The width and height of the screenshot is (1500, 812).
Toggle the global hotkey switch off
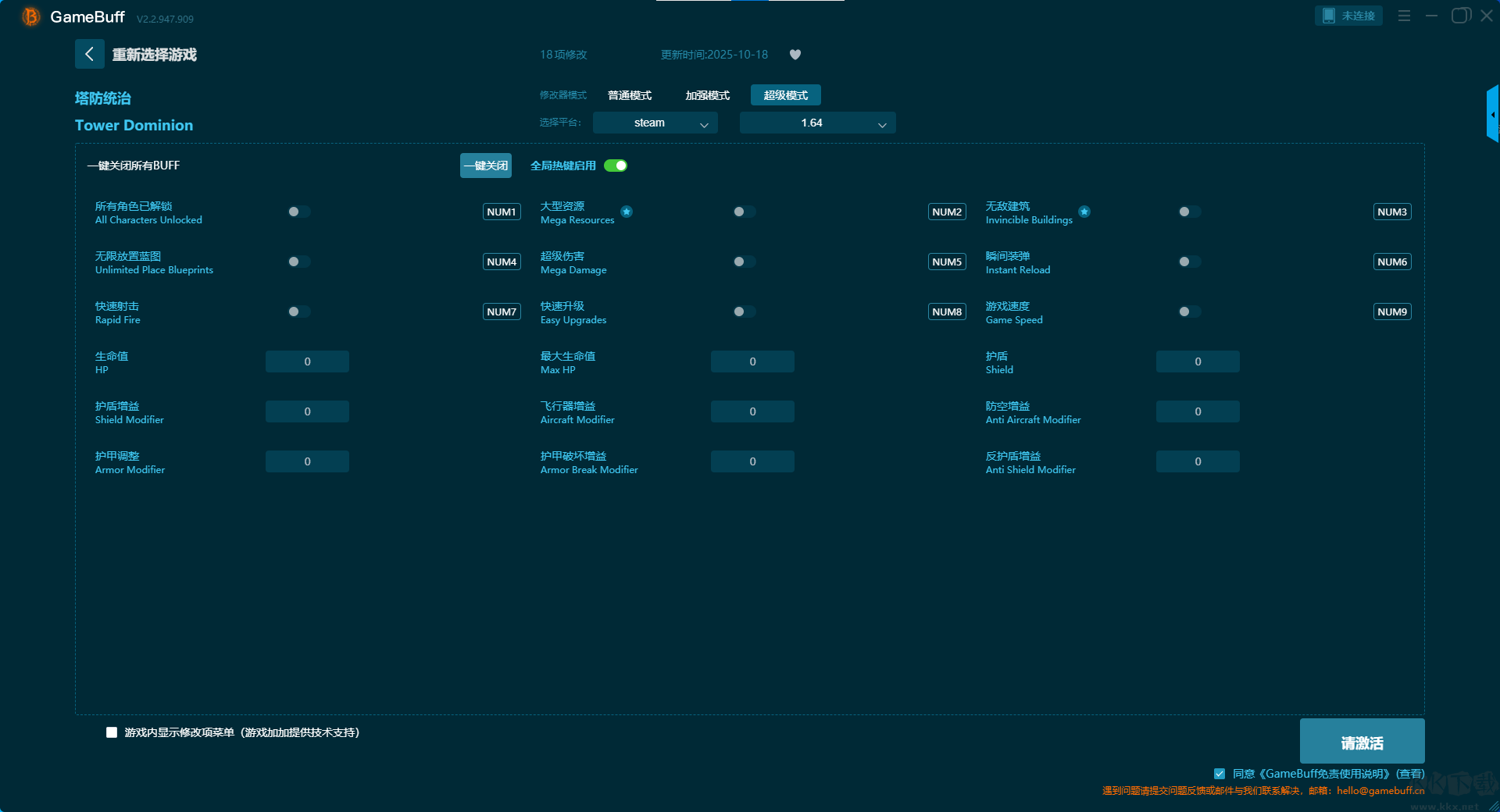click(616, 166)
